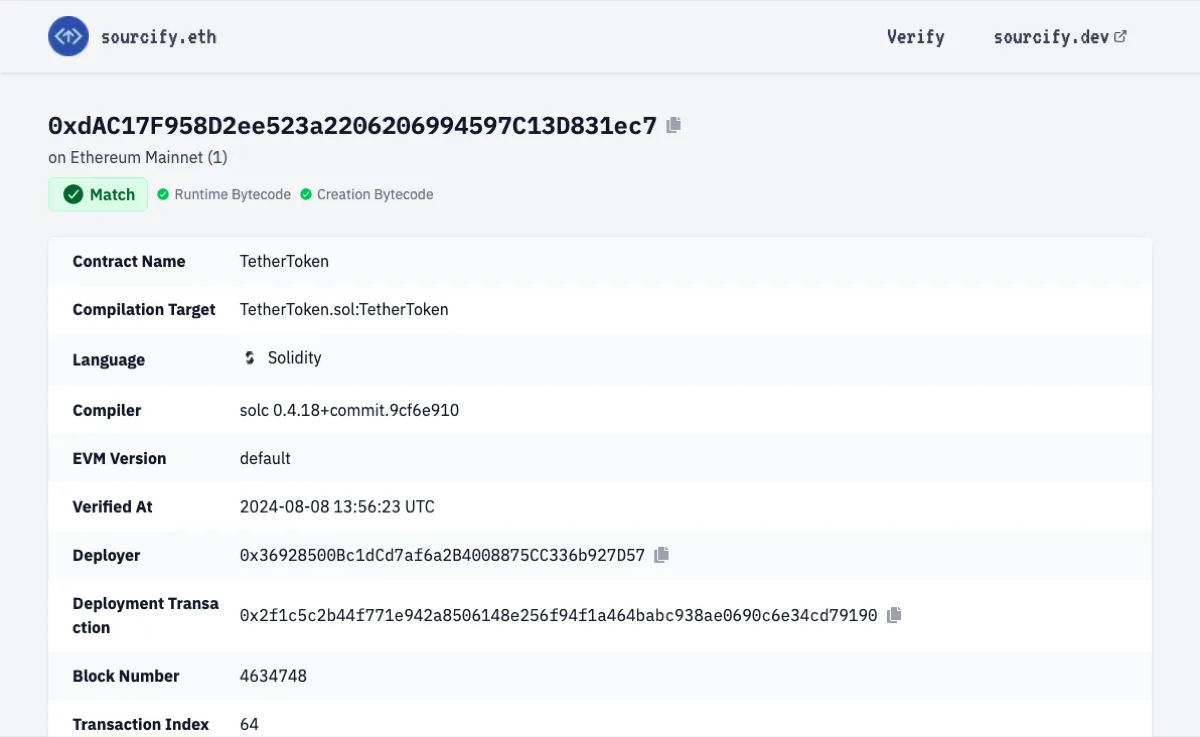Open the sourcify.dev external link

coord(1060,37)
